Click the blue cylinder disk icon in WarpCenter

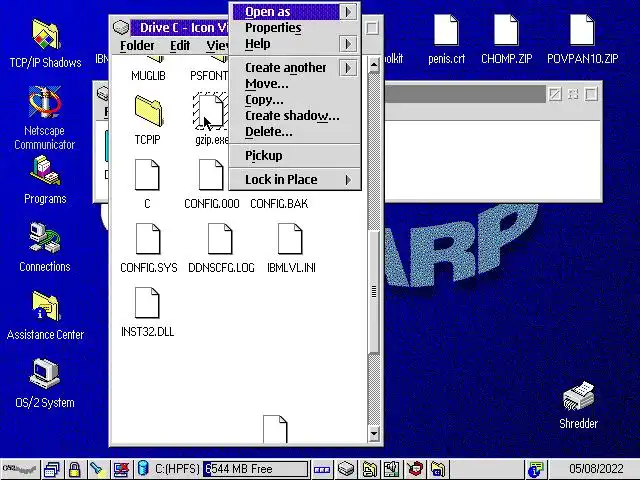click(x=143, y=468)
